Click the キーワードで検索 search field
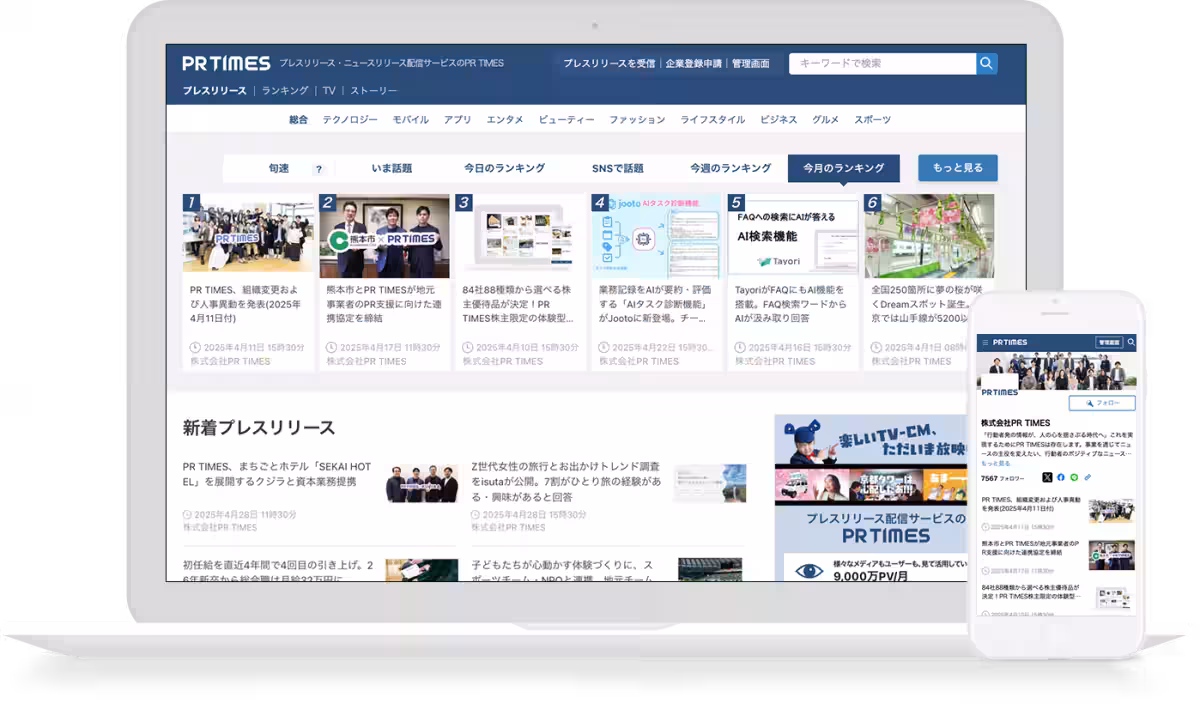Screen dimensions: 1200x704 pyautogui.click(x=881, y=64)
